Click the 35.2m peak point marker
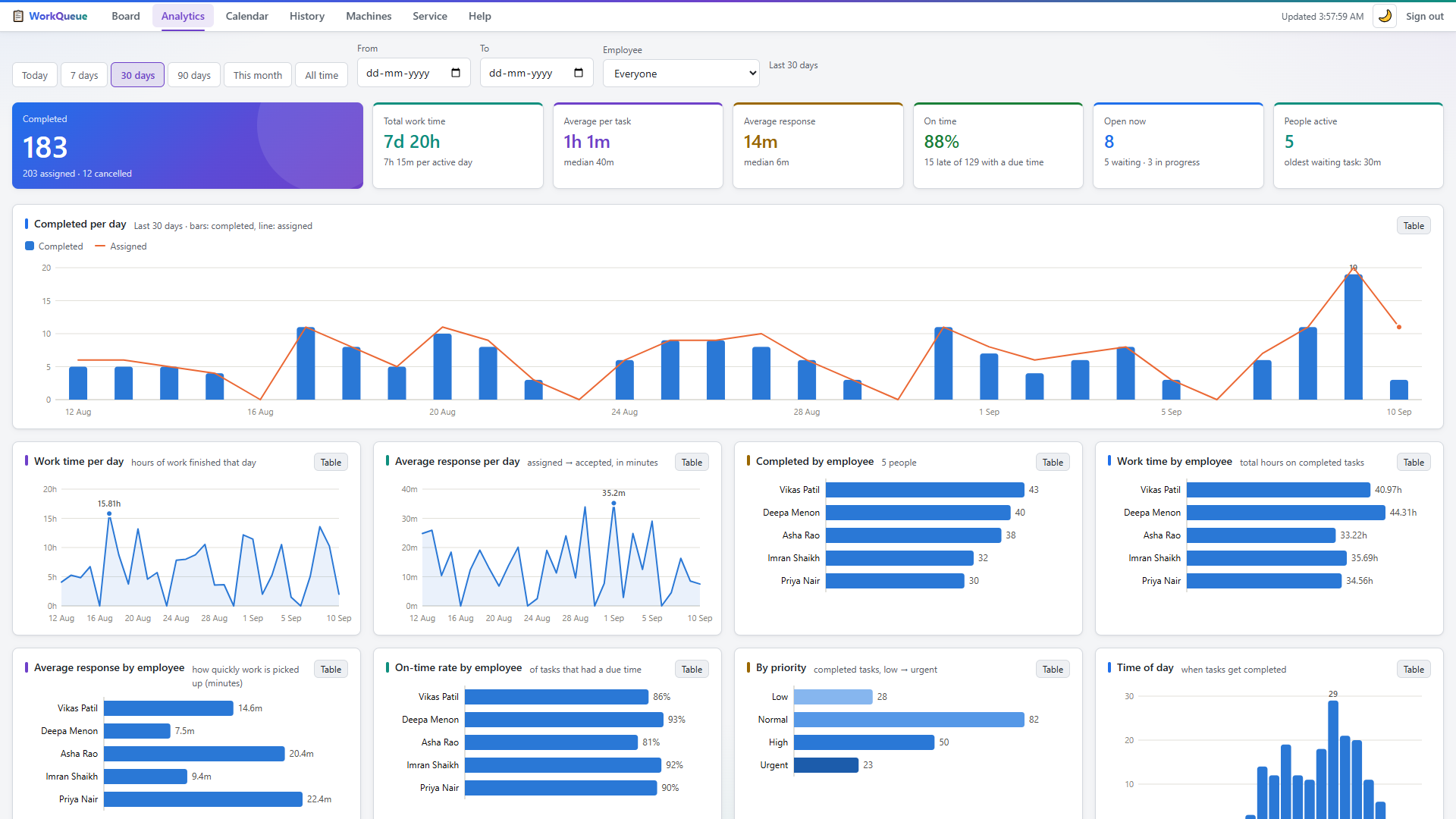1456x819 pixels. click(613, 504)
